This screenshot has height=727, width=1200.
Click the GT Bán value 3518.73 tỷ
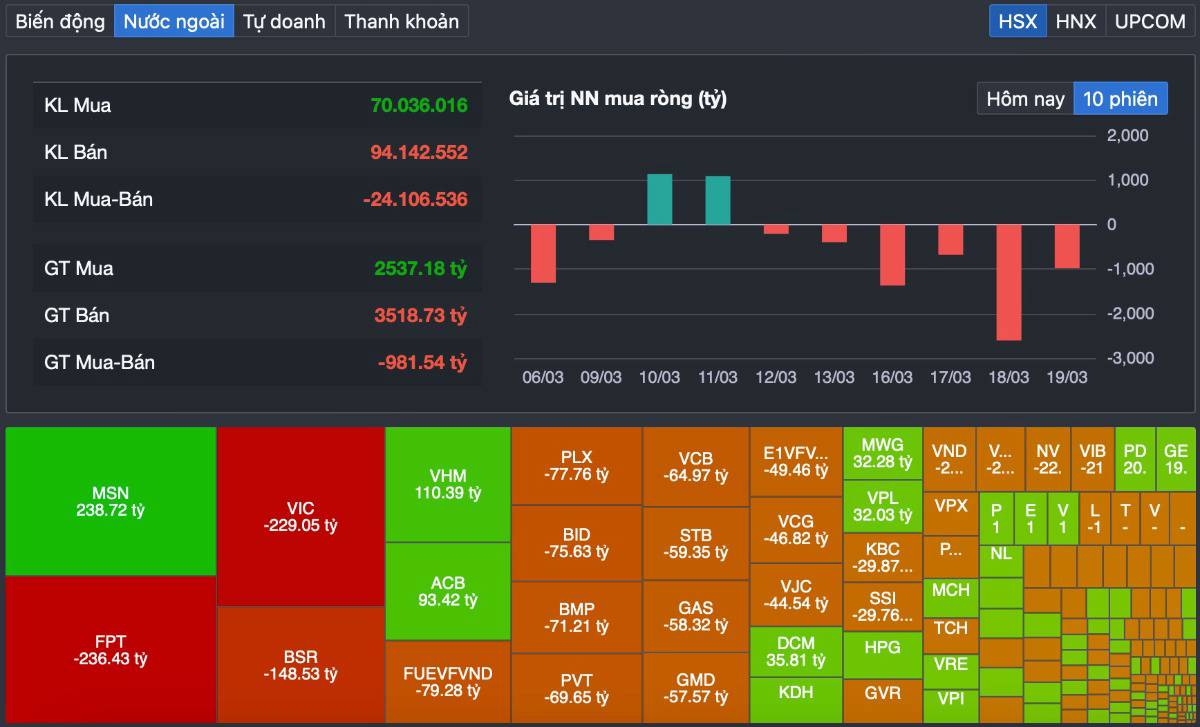(x=421, y=315)
